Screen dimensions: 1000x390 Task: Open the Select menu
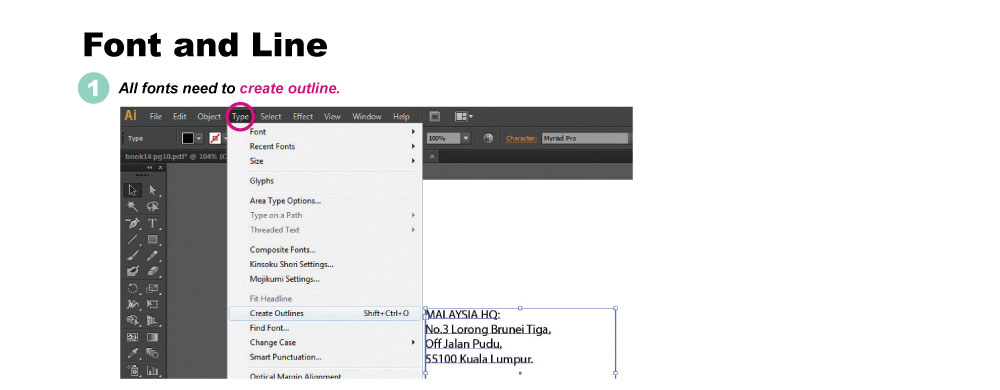pyautogui.click(x=270, y=117)
